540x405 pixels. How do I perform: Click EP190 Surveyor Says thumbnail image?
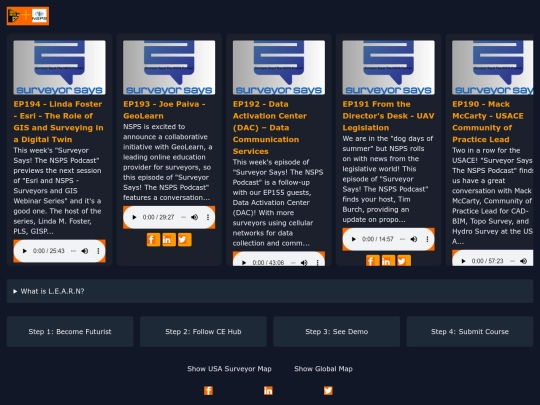492,68
